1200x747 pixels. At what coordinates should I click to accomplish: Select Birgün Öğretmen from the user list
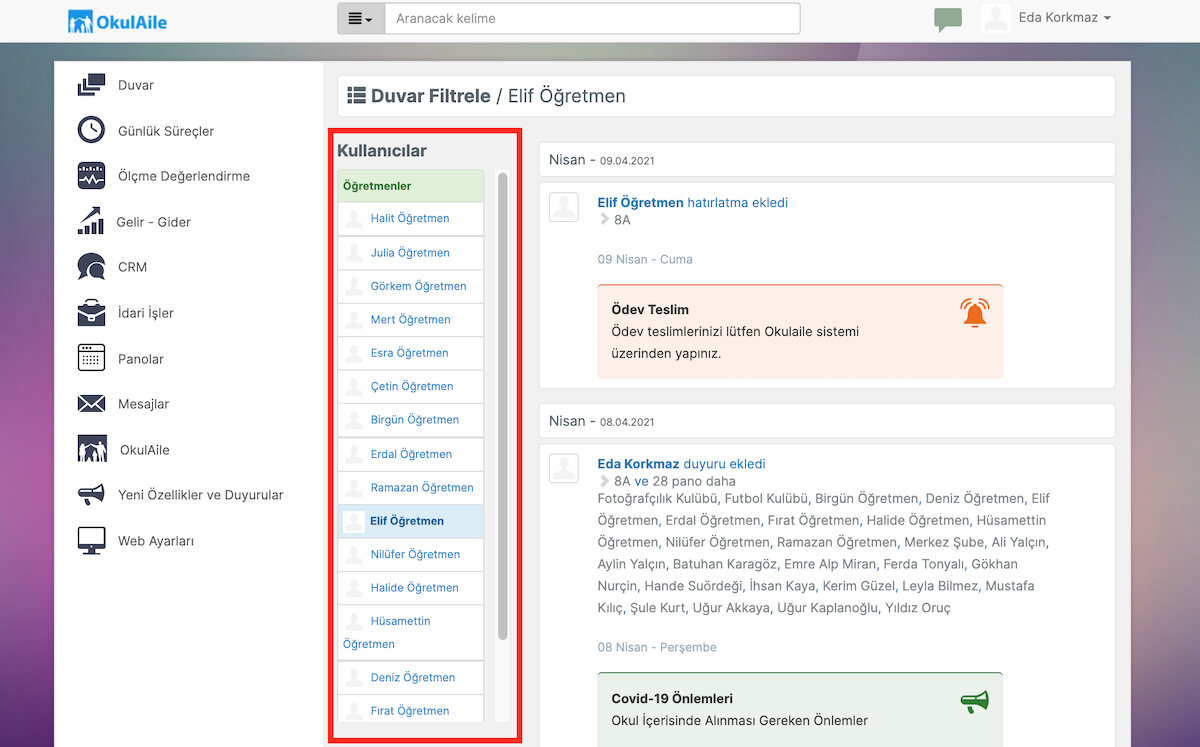point(410,420)
